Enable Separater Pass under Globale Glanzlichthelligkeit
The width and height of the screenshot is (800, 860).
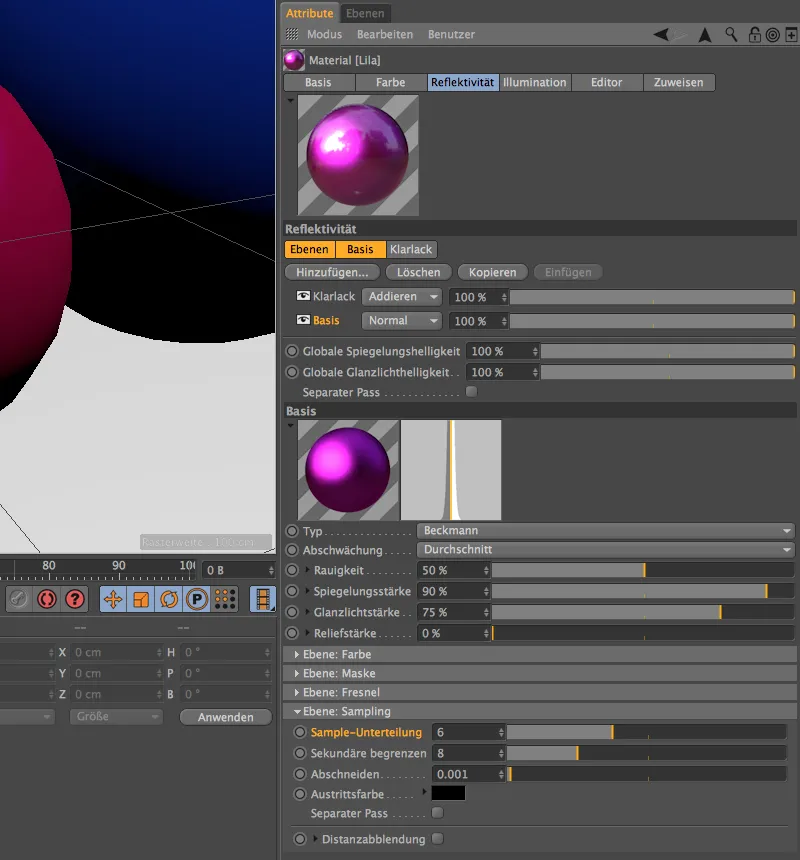471,392
